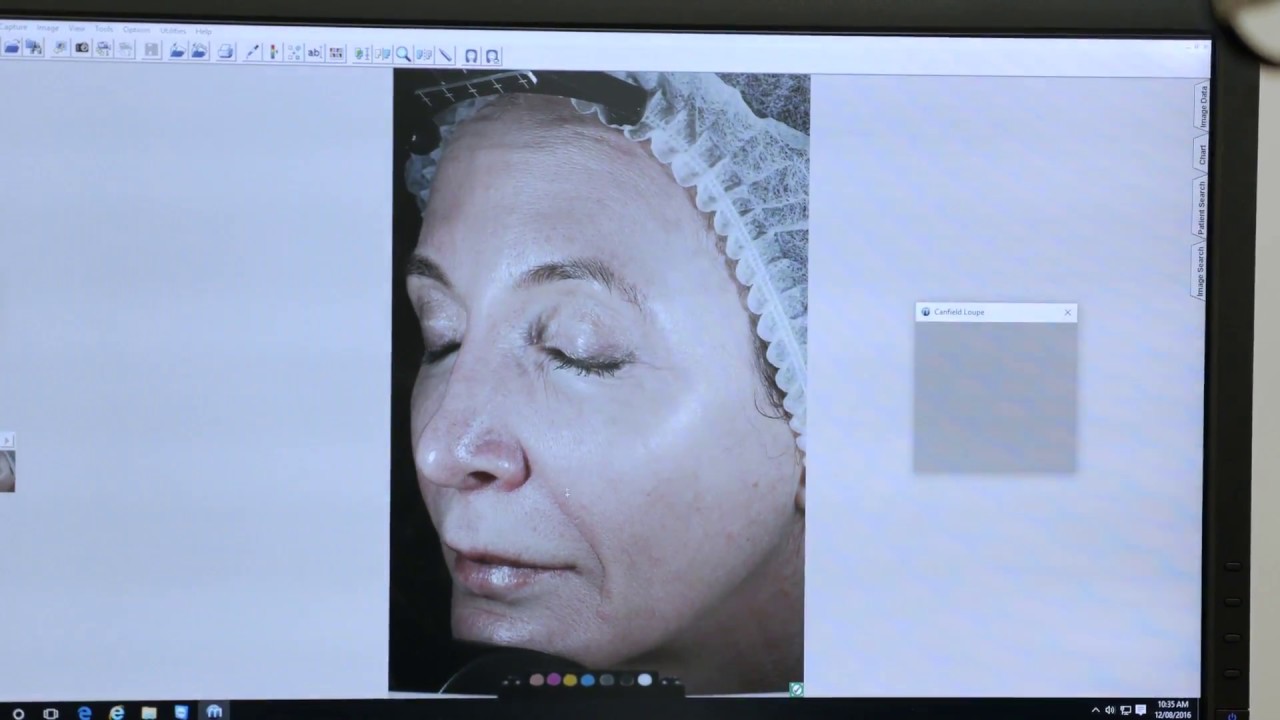Launch Edge browser from the taskbar
Image resolution: width=1280 pixels, height=720 pixels.
(x=84, y=713)
